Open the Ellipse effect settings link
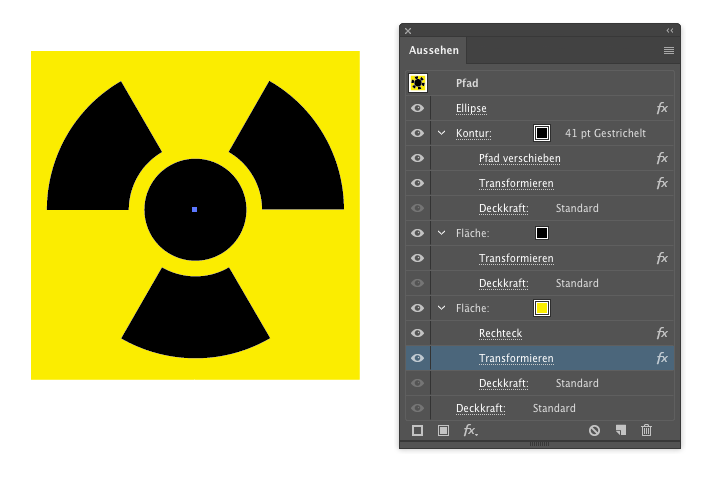This screenshot has height=480, width=718. (471, 109)
